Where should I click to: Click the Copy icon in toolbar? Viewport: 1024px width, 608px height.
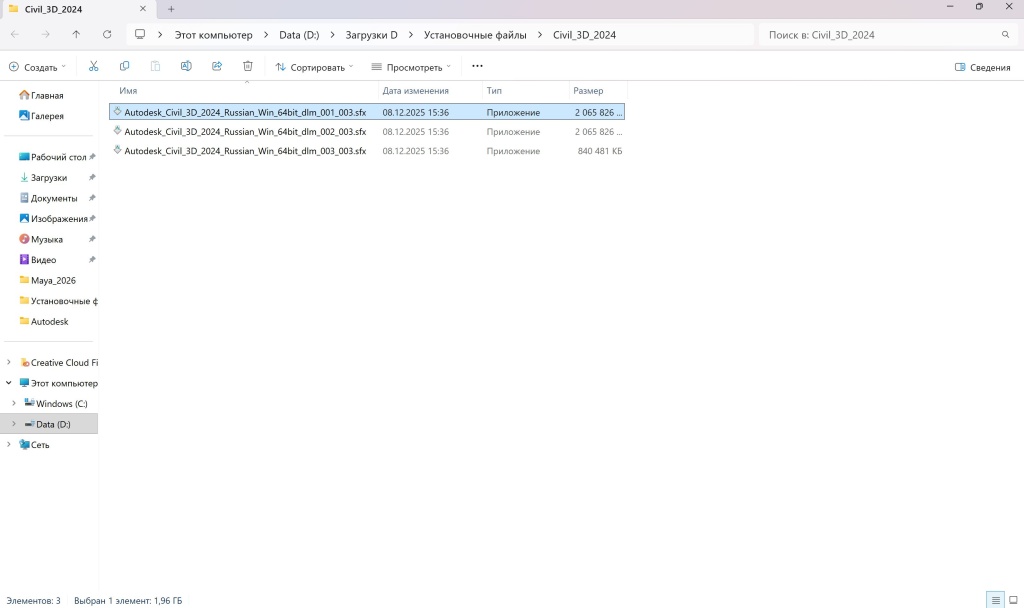[x=124, y=67]
